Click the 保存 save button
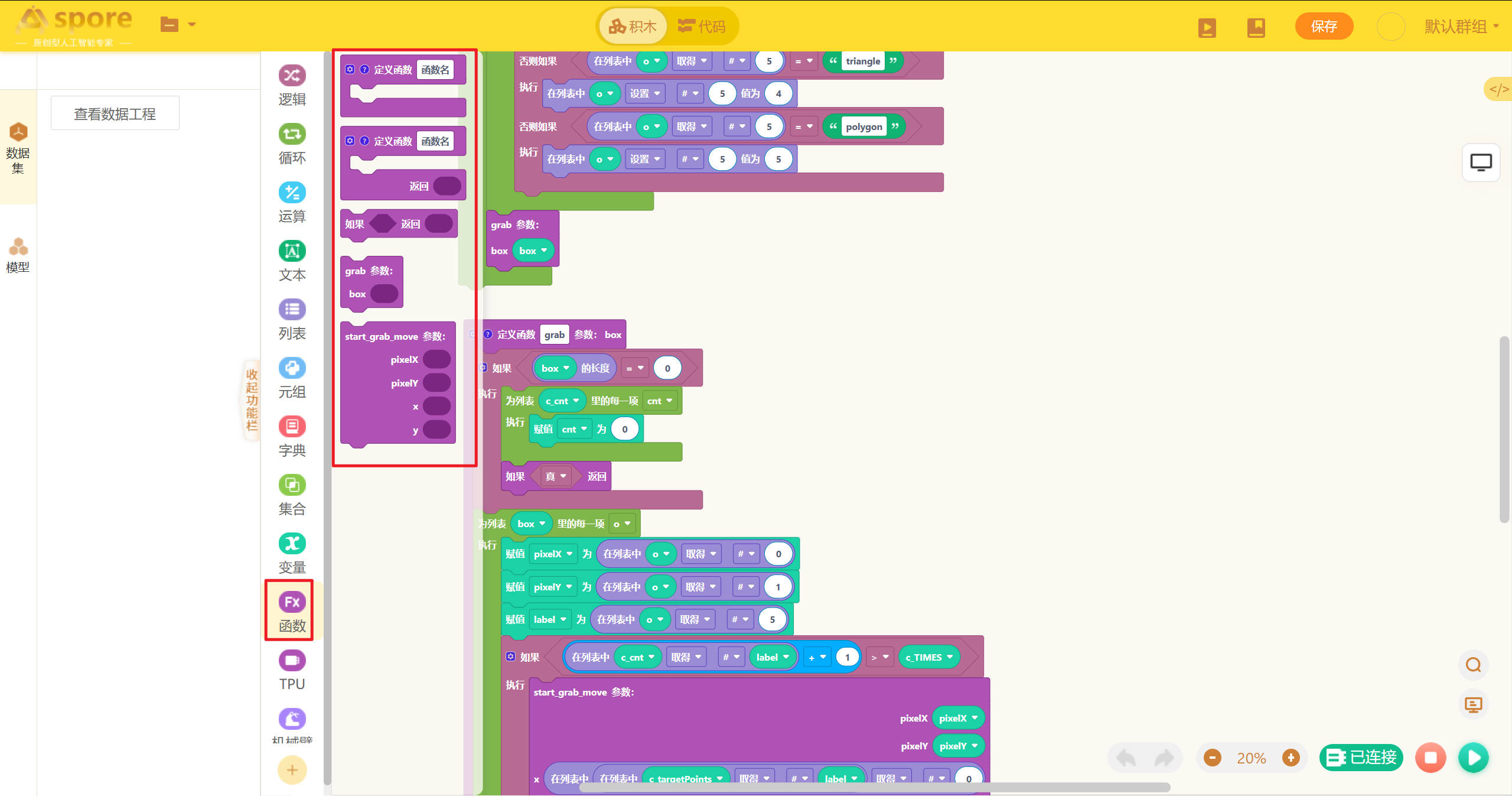The height and width of the screenshot is (796, 1512). [x=1324, y=27]
